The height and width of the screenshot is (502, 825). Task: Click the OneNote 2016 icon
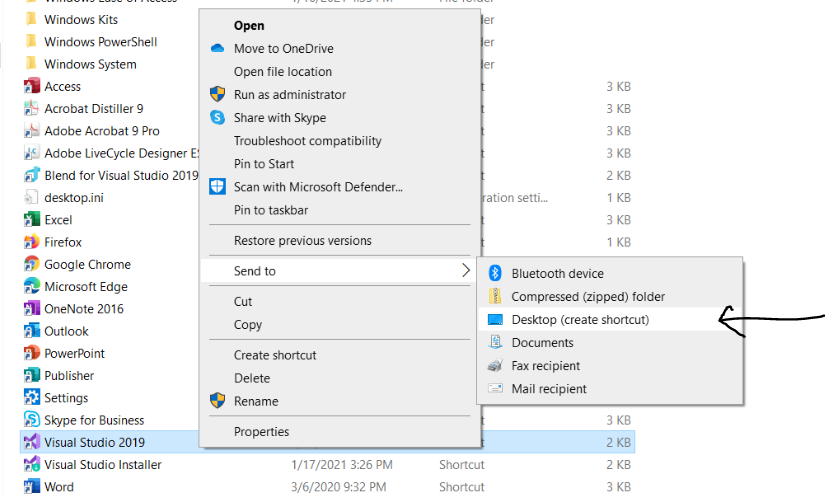coord(32,309)
